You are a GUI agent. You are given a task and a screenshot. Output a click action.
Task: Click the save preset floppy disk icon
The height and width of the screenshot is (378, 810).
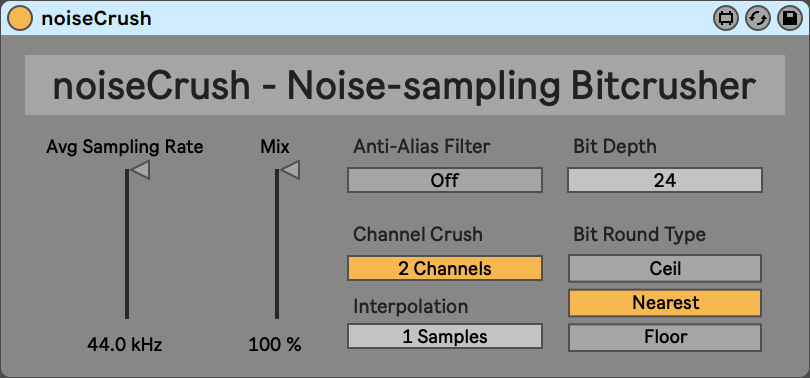click(x=790, y=19)
